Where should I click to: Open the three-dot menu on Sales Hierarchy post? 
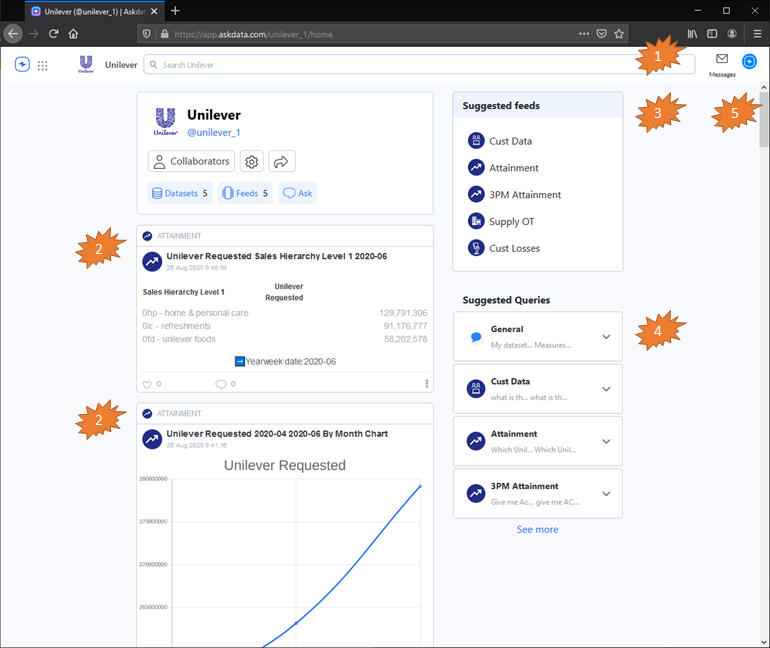(426, 384)
